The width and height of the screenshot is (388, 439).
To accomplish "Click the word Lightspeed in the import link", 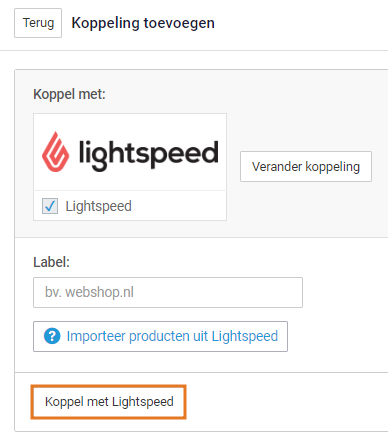I will 245,336.
